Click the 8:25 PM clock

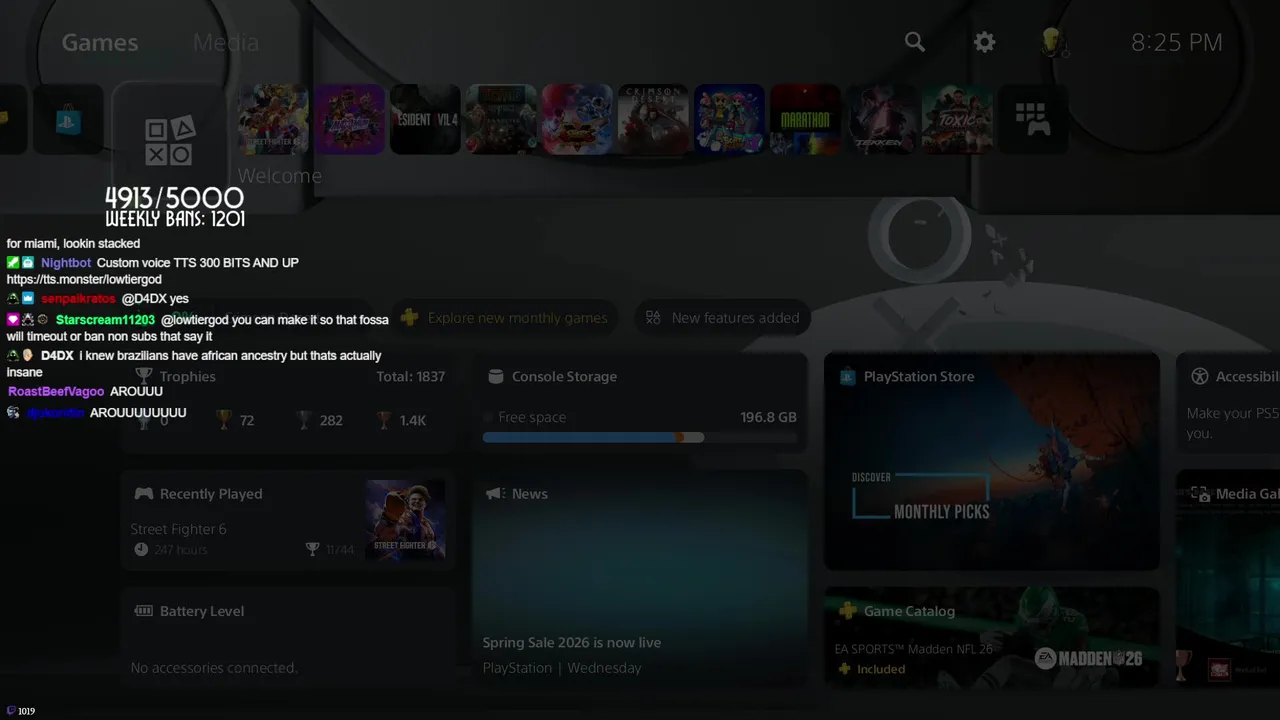[1177, 42]
